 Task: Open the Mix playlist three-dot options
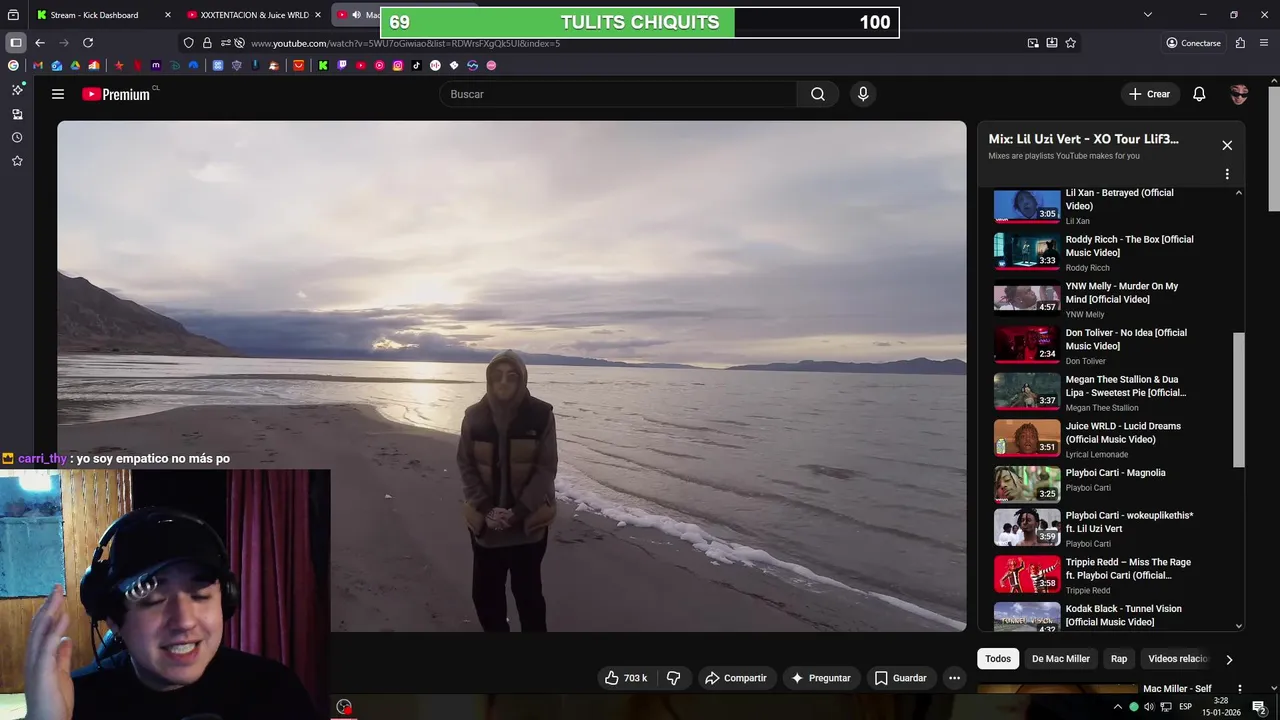point(1227,174)
